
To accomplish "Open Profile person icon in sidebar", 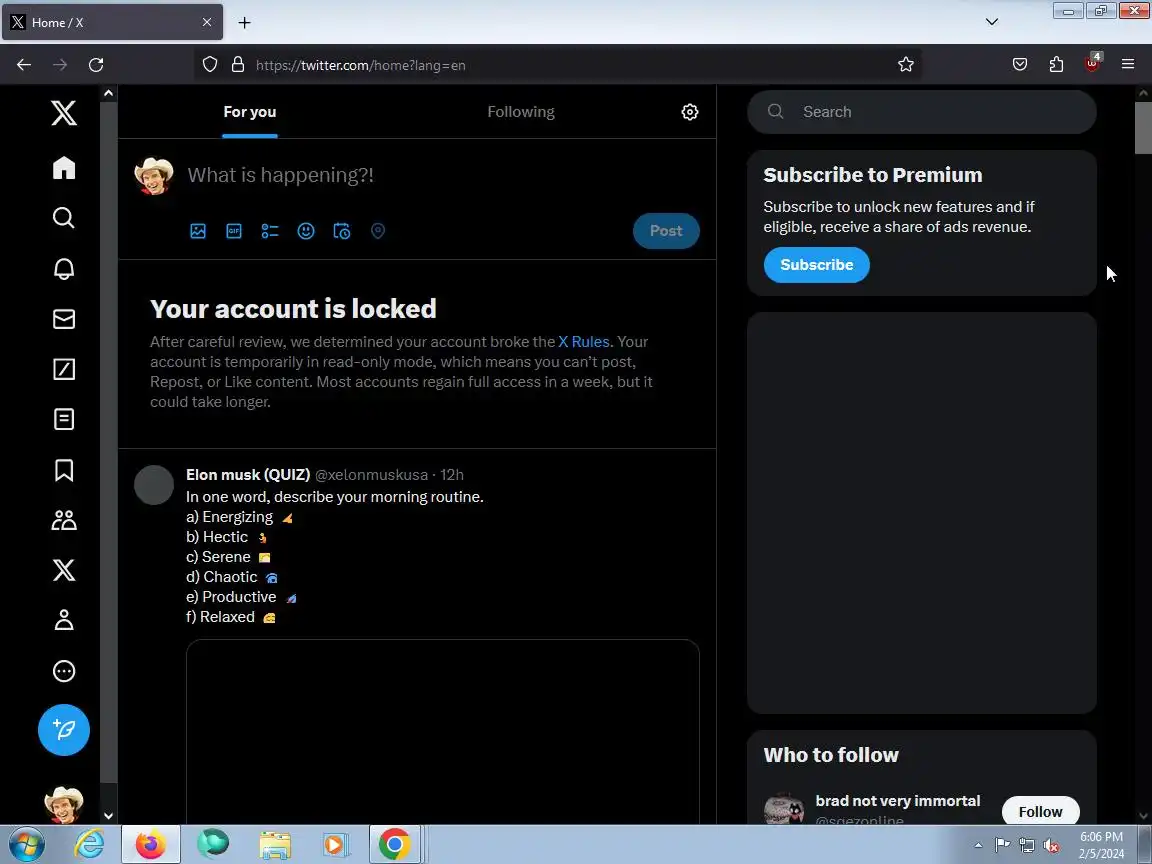I will tap(64, 620).
